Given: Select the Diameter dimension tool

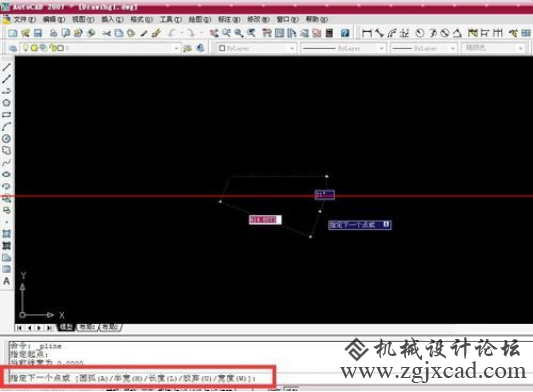Looking at the screenshot, I should tap(445, 33).
